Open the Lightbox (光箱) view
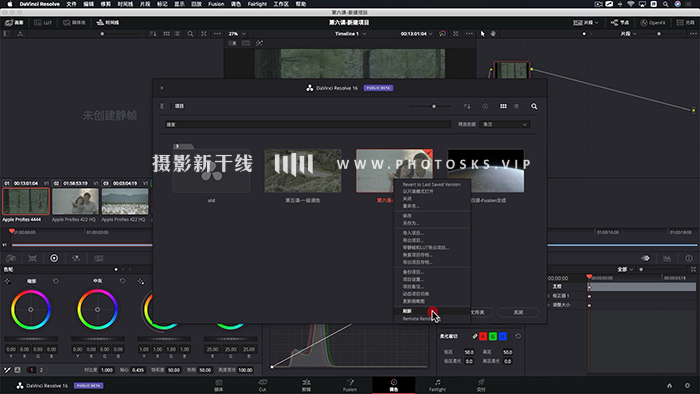Image resolution: width=700 pixels, height=394 pixels. [686, 22]
